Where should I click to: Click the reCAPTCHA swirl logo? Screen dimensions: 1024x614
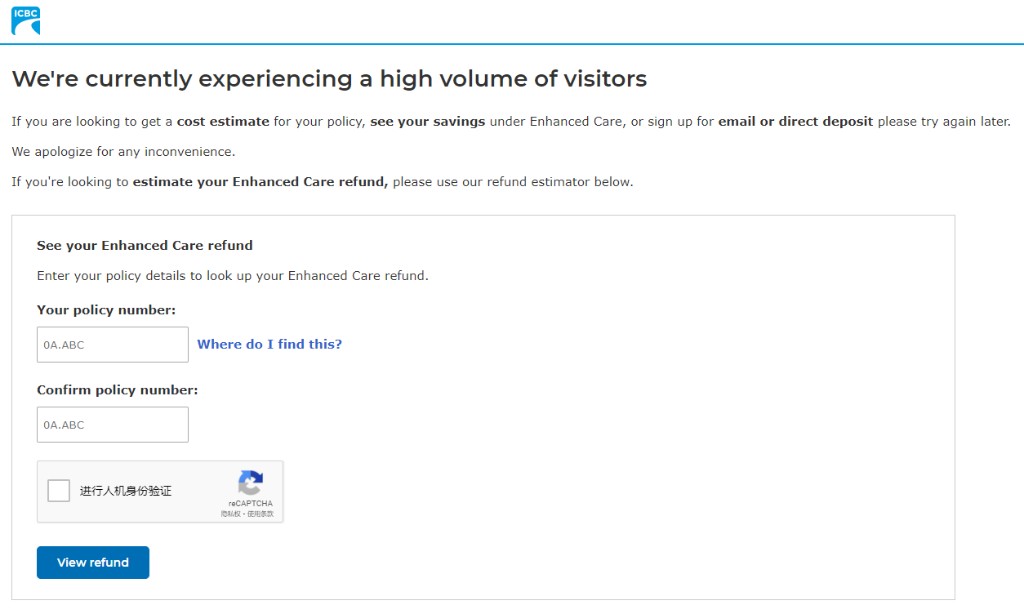[x=250, y=483]
